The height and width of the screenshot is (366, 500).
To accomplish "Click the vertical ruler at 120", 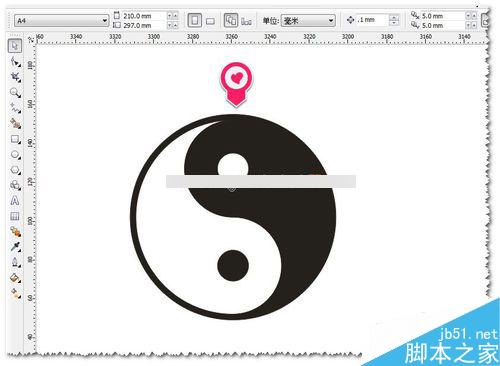I will tap(31, 182).
